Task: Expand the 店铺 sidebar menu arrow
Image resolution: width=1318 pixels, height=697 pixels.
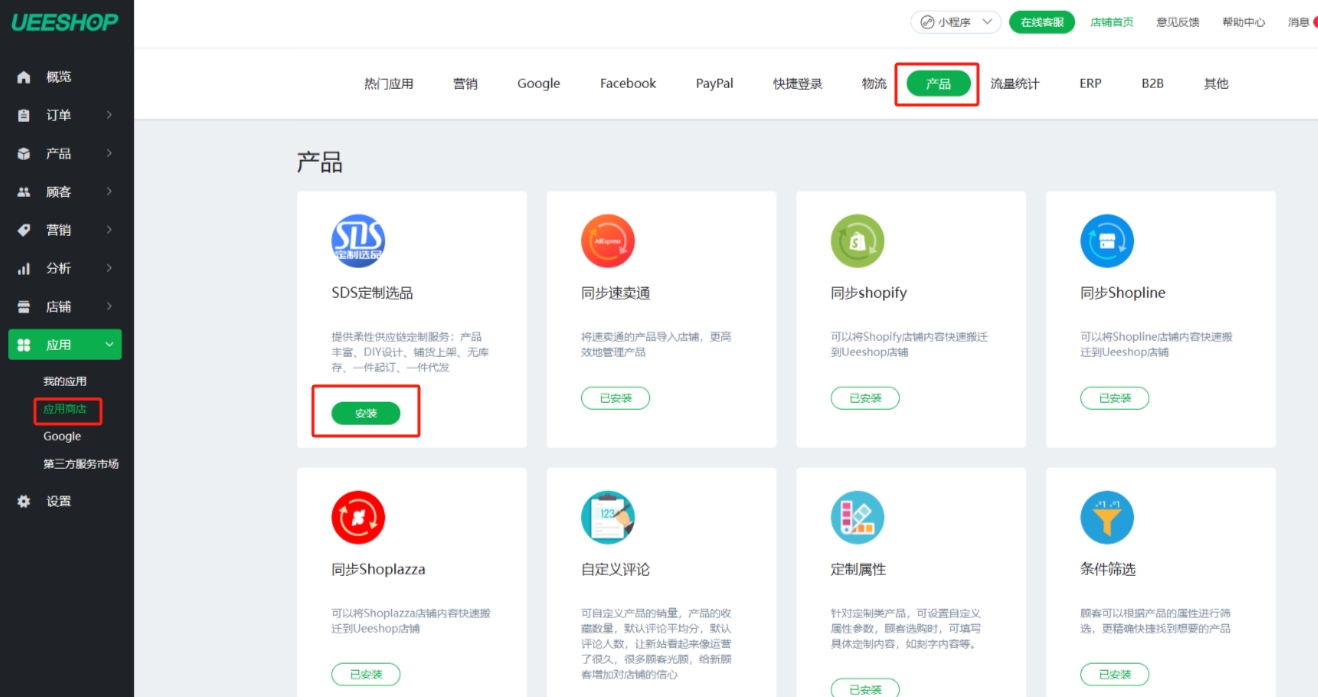Action: 109,306
